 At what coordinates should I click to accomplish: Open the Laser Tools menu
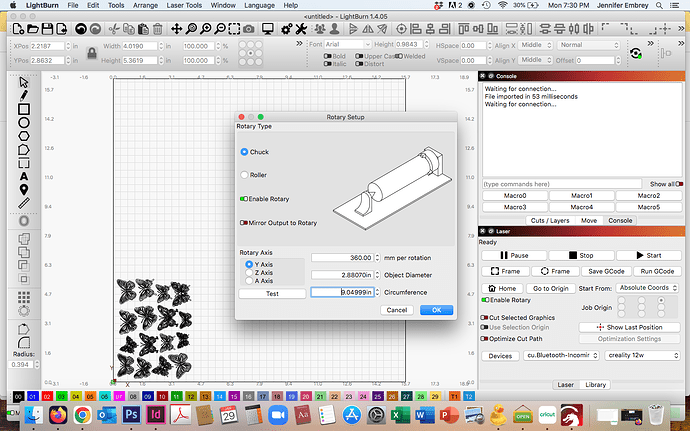(x=184, y=5)
